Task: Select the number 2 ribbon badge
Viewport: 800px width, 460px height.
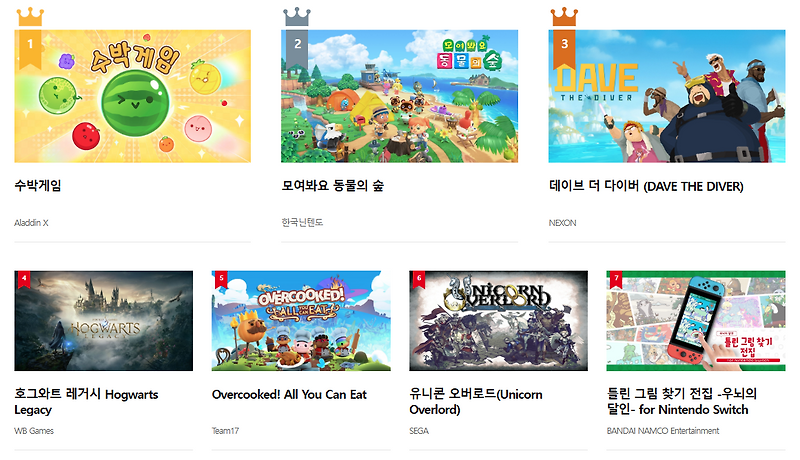Action: 297,49
